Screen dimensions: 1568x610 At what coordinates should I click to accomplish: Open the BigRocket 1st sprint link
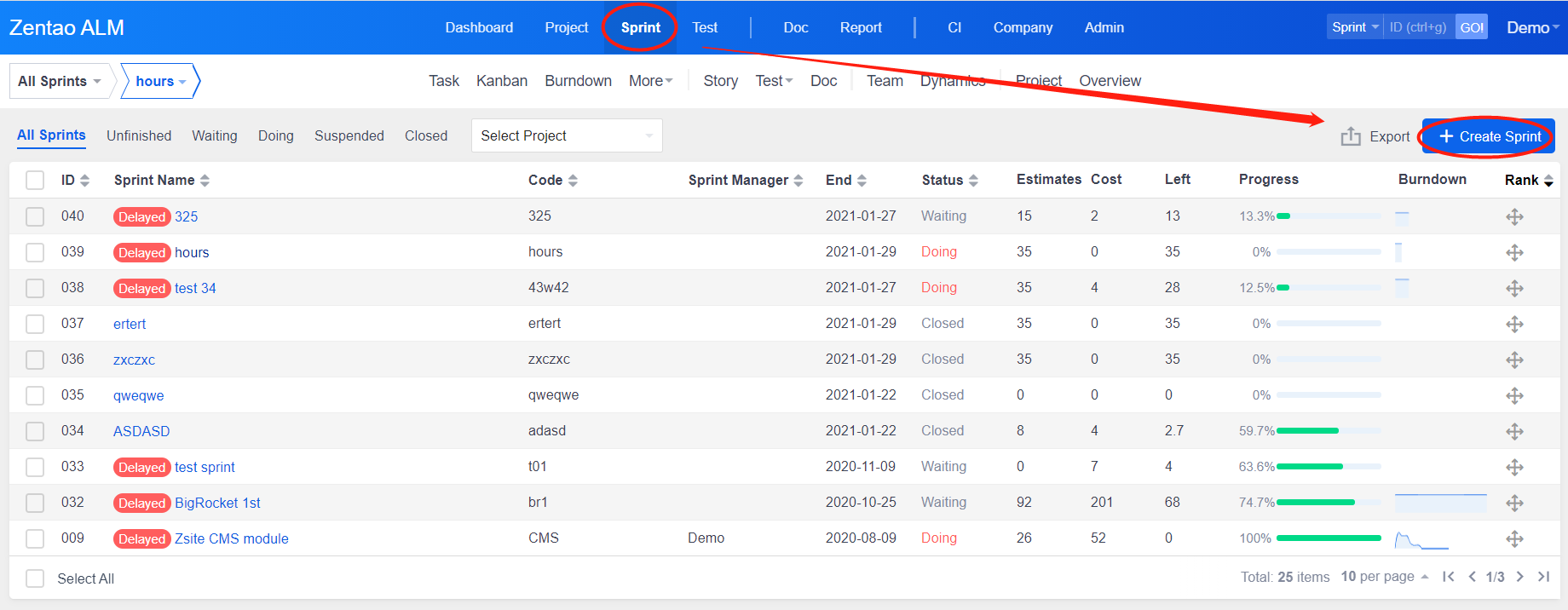point(217,504)
